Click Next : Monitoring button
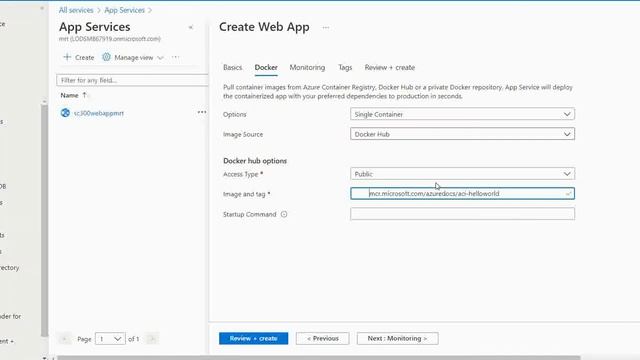The image size is (640, 360). tap(398, 338)
